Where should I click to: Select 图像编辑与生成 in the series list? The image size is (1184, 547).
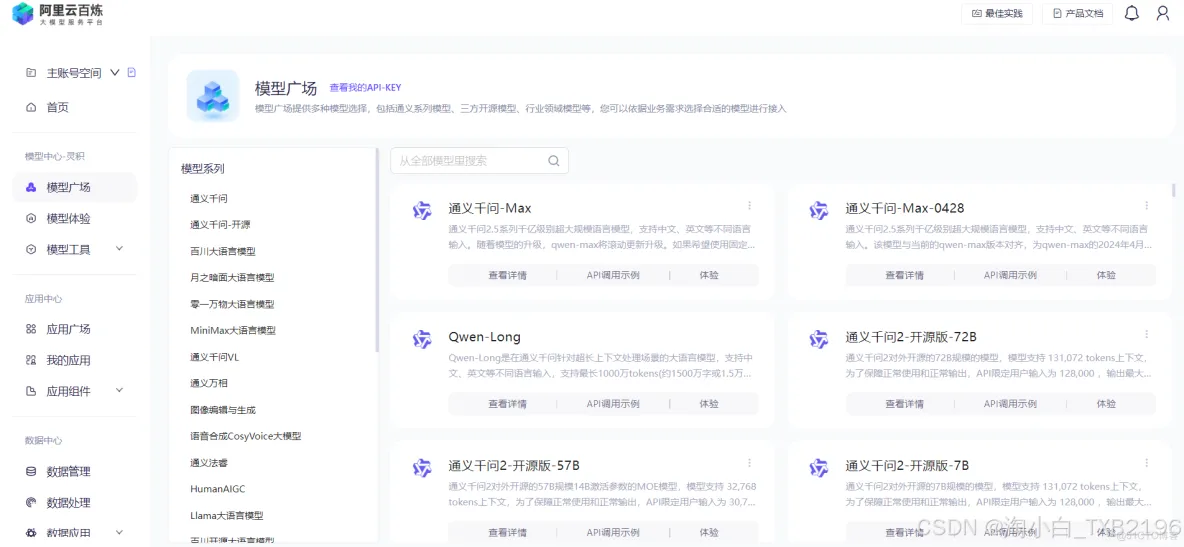(x=223, y=409)
